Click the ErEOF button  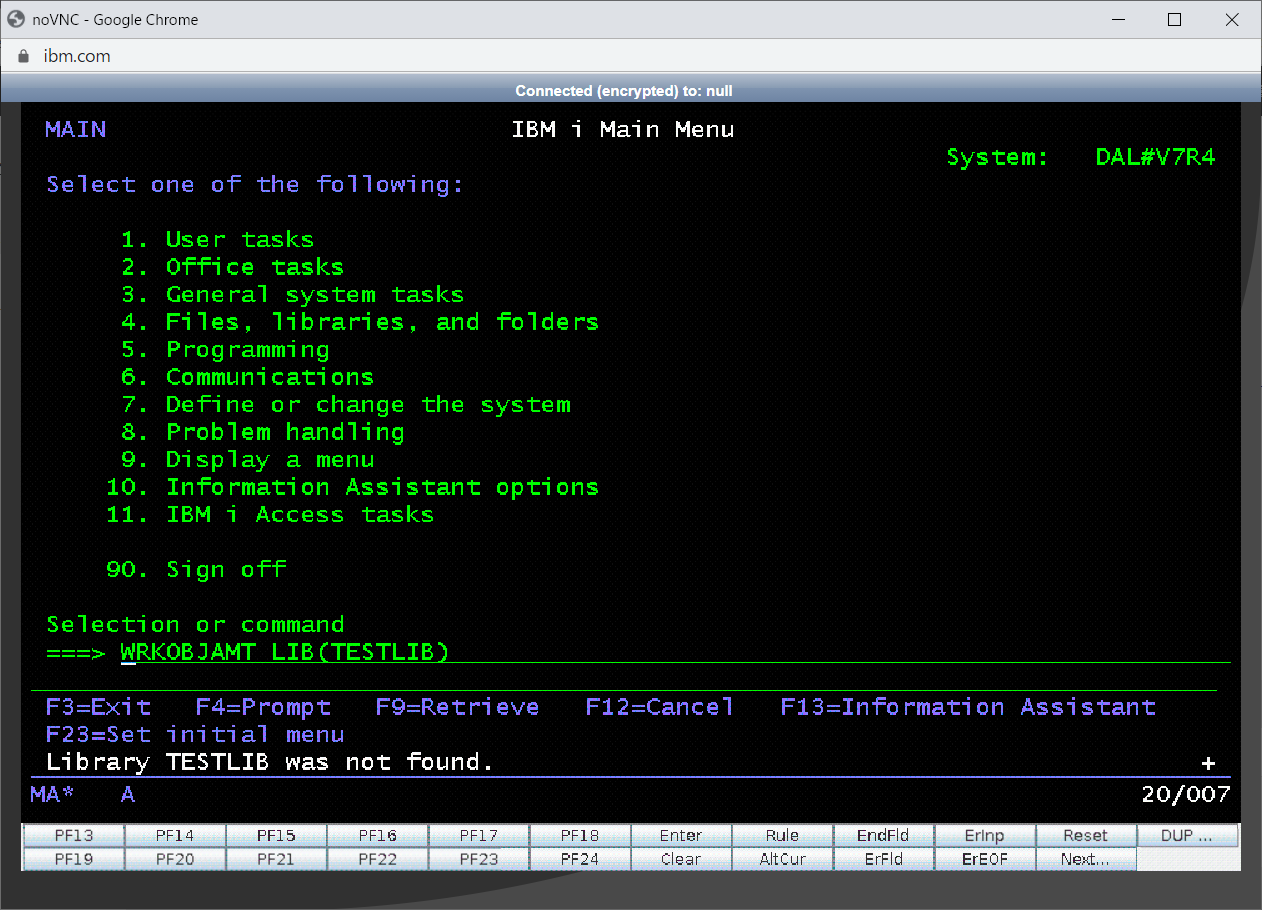(x=984, y=859)
